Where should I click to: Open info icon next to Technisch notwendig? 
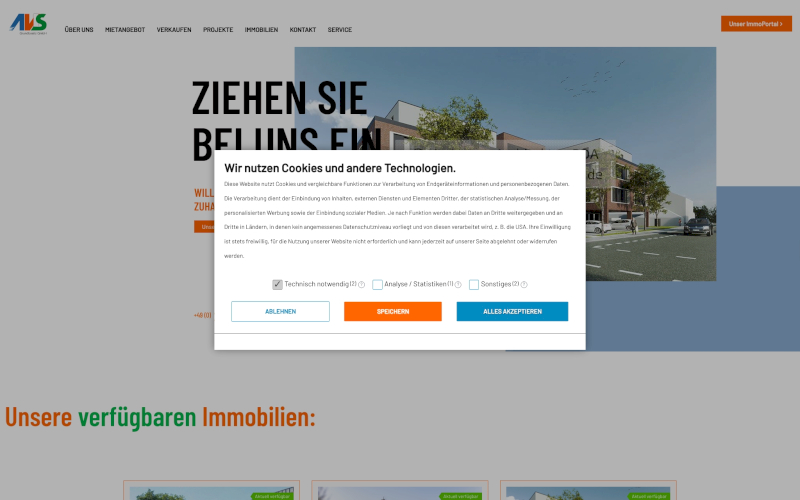[362, 285]
